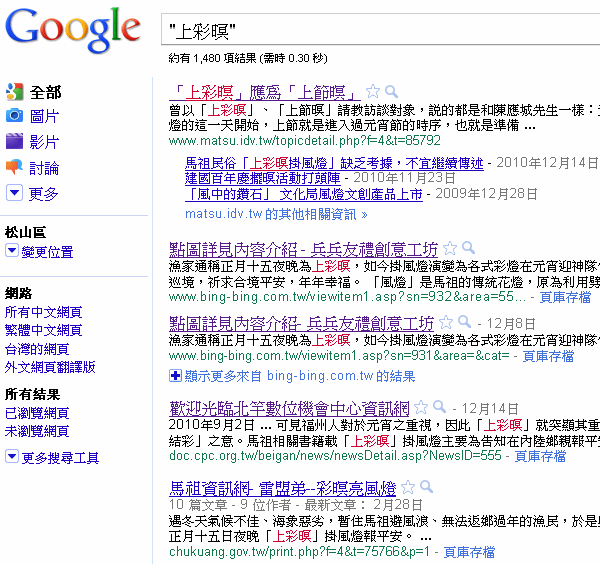The image size is (600, 564).
Task: Open result 「上彩暝」應為「上節暝」
Action: pos(265,92)
